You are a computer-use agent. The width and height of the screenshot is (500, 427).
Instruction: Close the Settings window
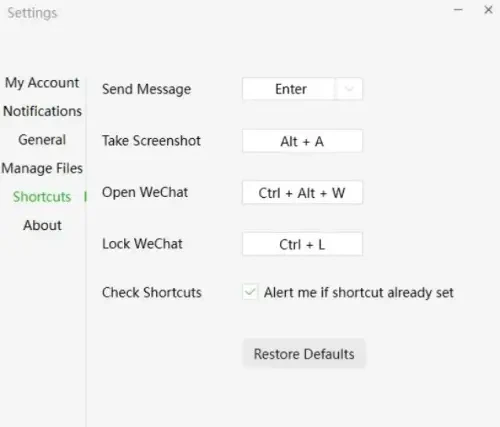click(x=488, y=10)
